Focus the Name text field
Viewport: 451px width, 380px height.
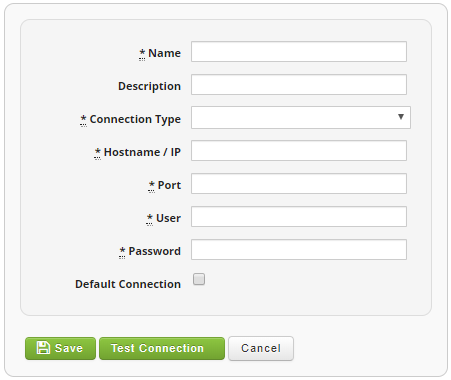point(299,52)
